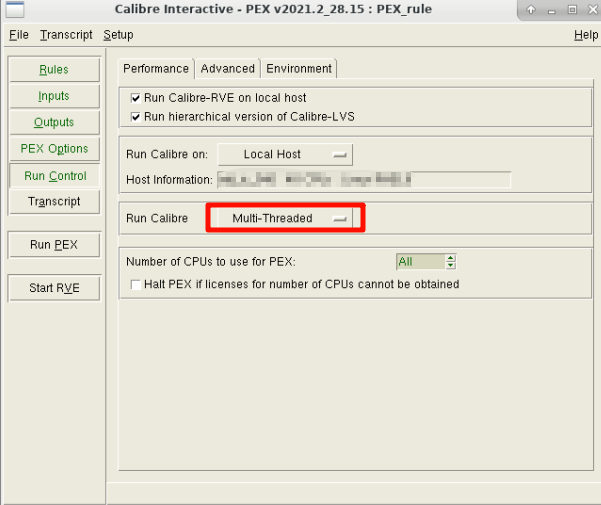The width and height of the screenshot is (601, 505).
Task: Click the Host Information field
Action: pos(364,180)
